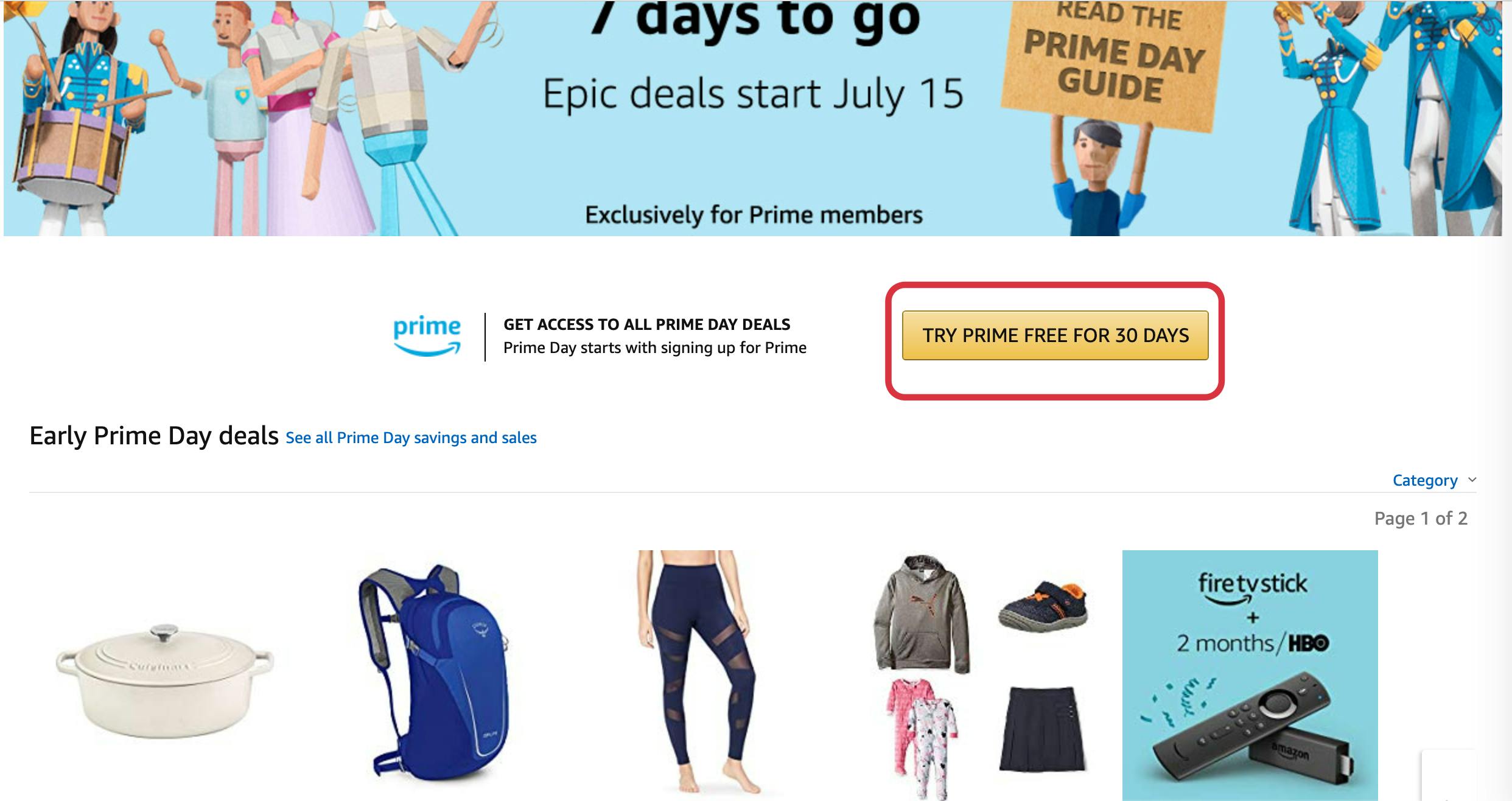Click the Try Prime Free for 30 Days button
Screen dimensions: 1512x801
click(x=1055, y=335)
